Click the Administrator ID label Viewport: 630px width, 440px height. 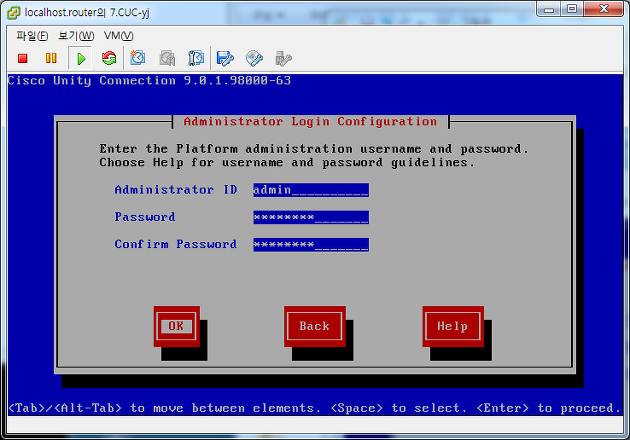pos(176,190)
